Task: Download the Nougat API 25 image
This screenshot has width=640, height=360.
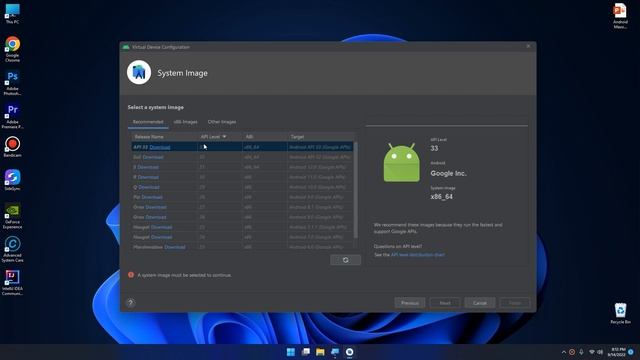Action: (162, 227)
